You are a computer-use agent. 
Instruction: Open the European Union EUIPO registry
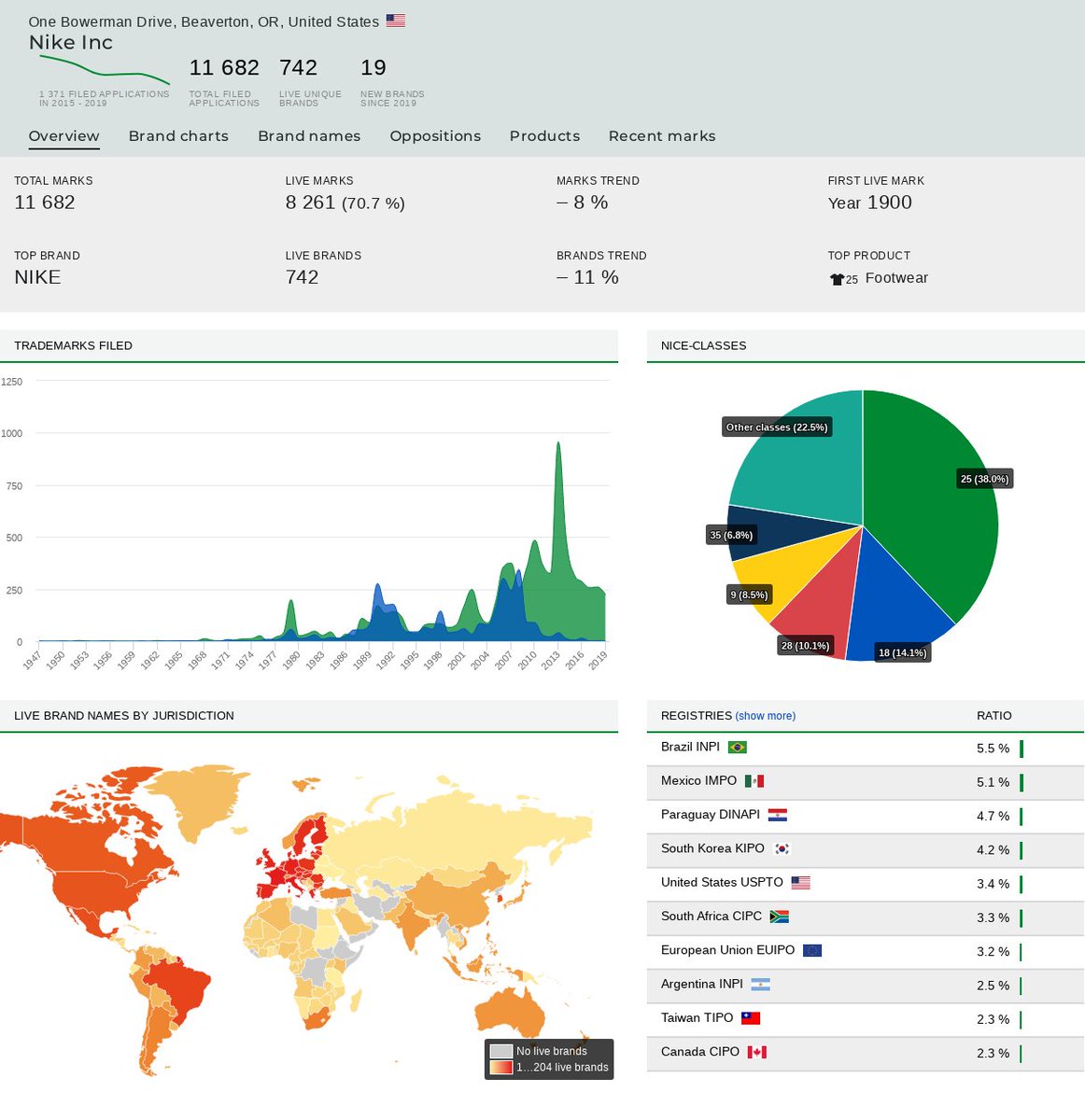(727, 950)
